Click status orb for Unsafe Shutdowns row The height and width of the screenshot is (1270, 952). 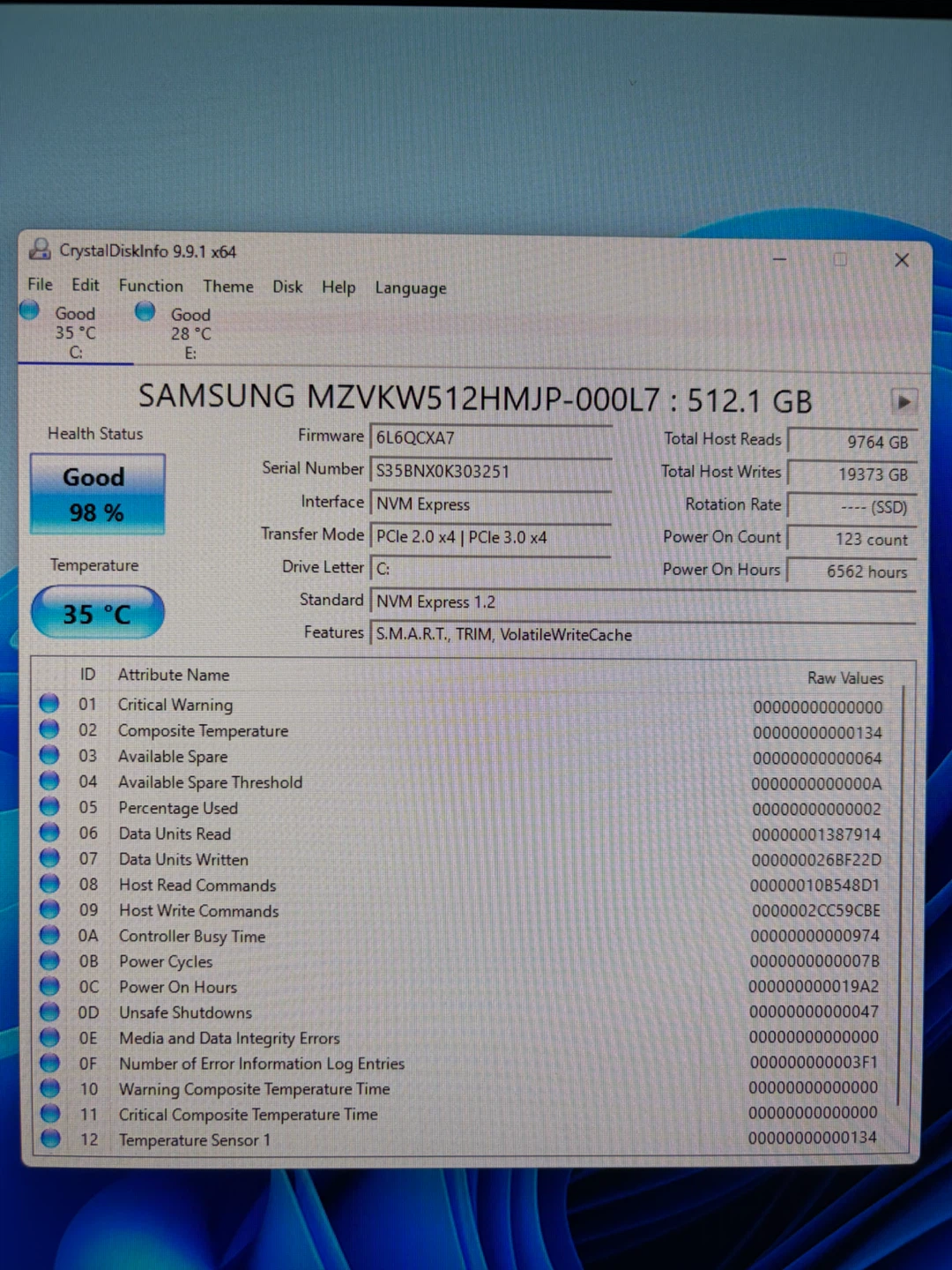click(x=50, y=1011)
